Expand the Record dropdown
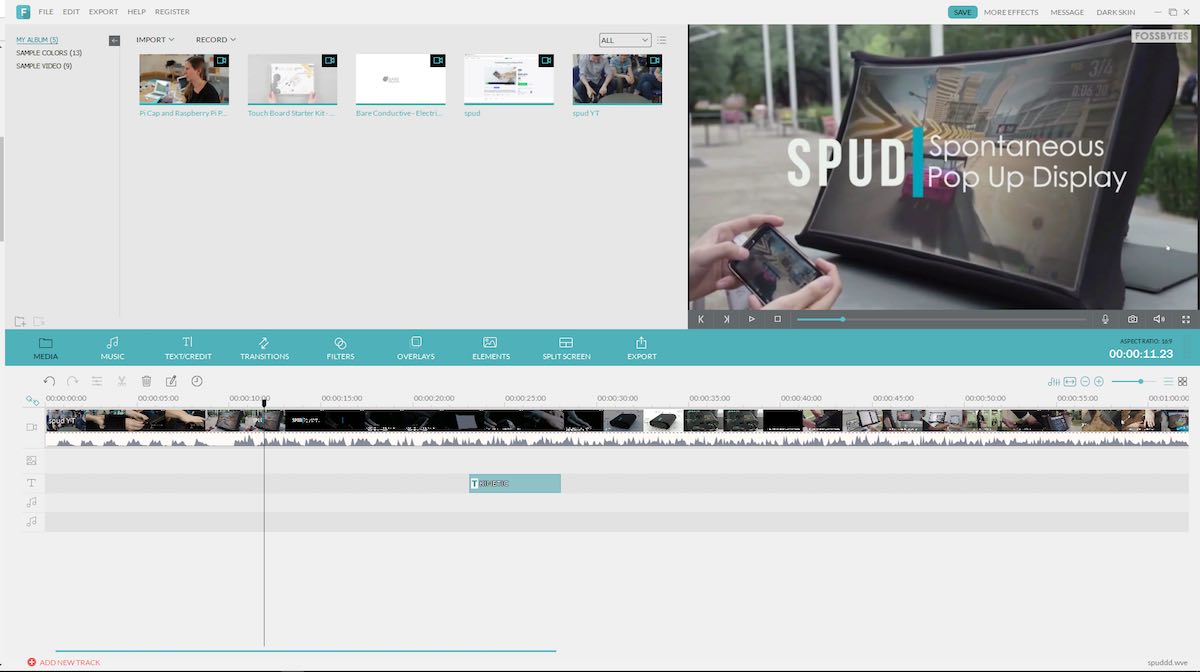Viewport: 1200px width, 672px height. [215, 40]
